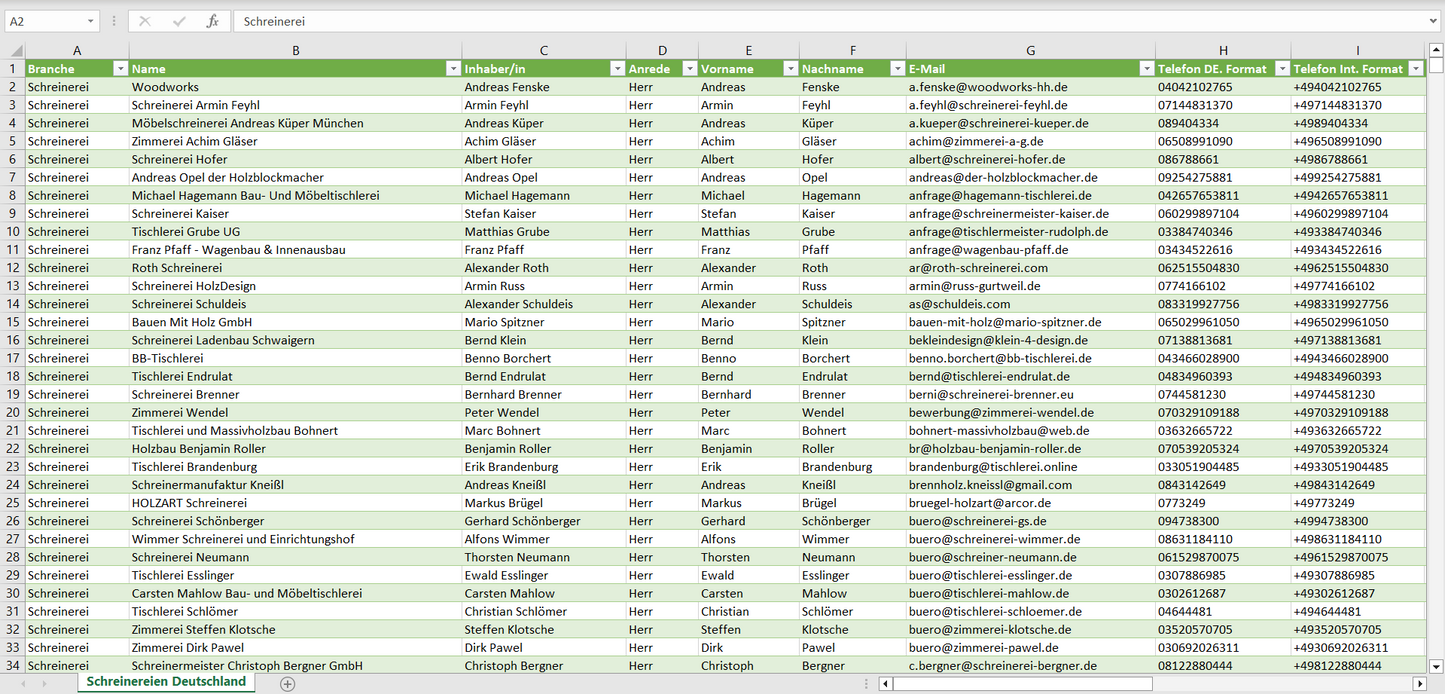Select row 15 header
1445x694 pixels.
pyautogui.click(x=13, y=322)
